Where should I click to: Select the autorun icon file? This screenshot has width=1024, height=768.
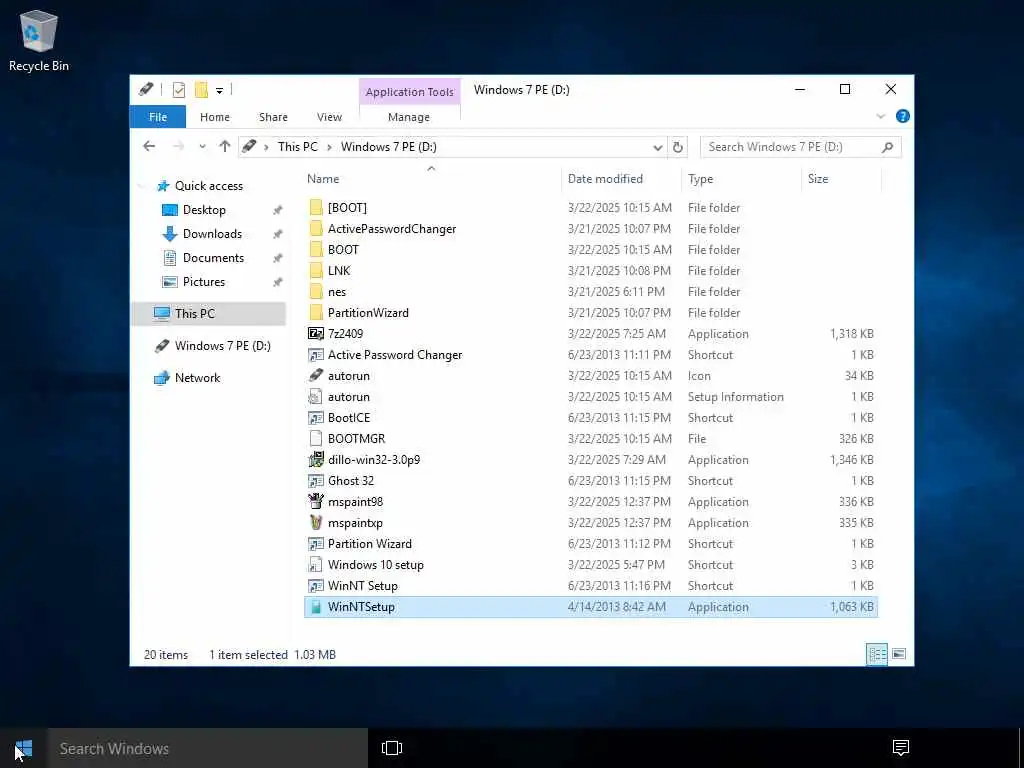349,376
